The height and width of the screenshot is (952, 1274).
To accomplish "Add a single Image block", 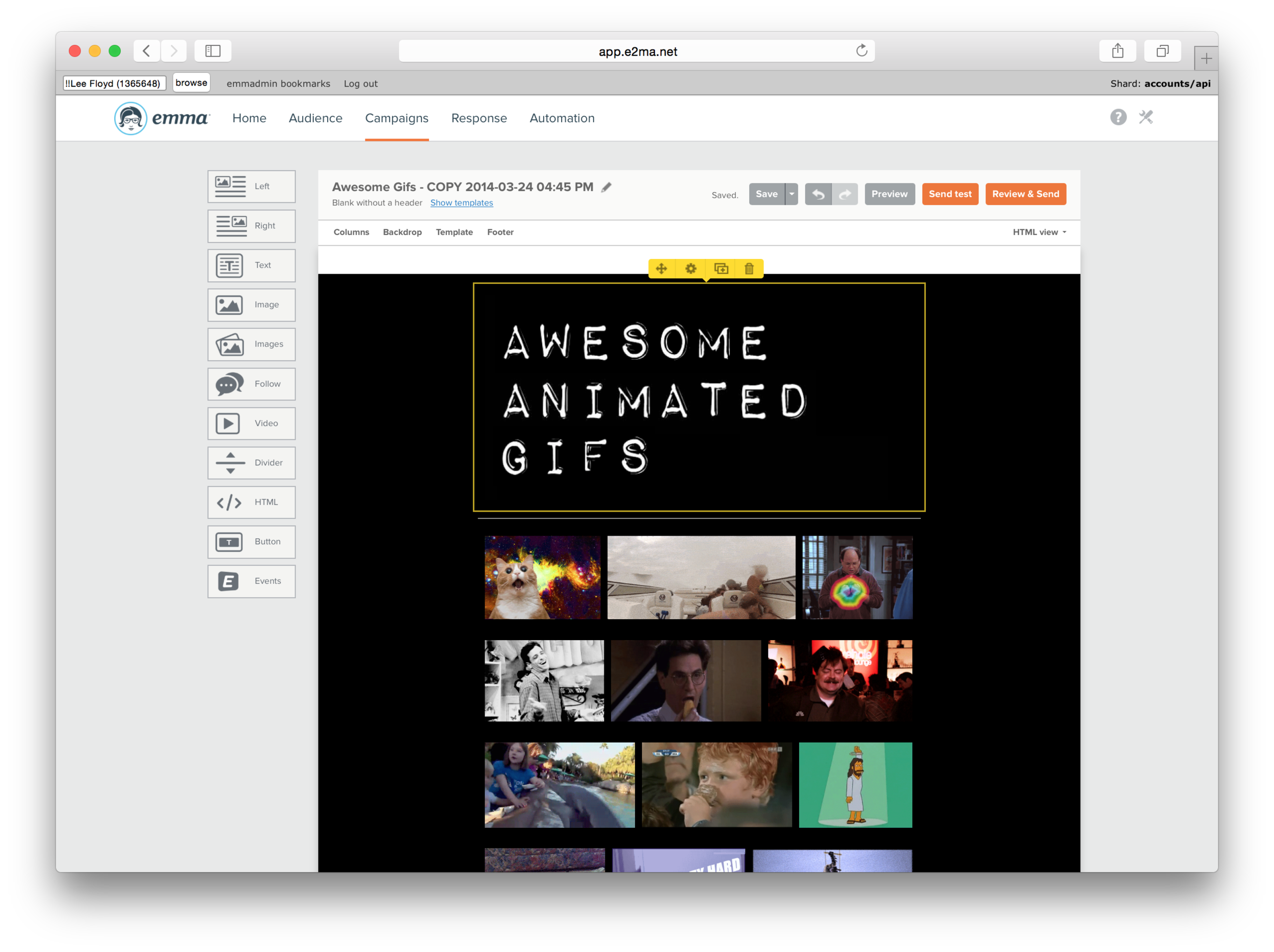I will (251, 305).
